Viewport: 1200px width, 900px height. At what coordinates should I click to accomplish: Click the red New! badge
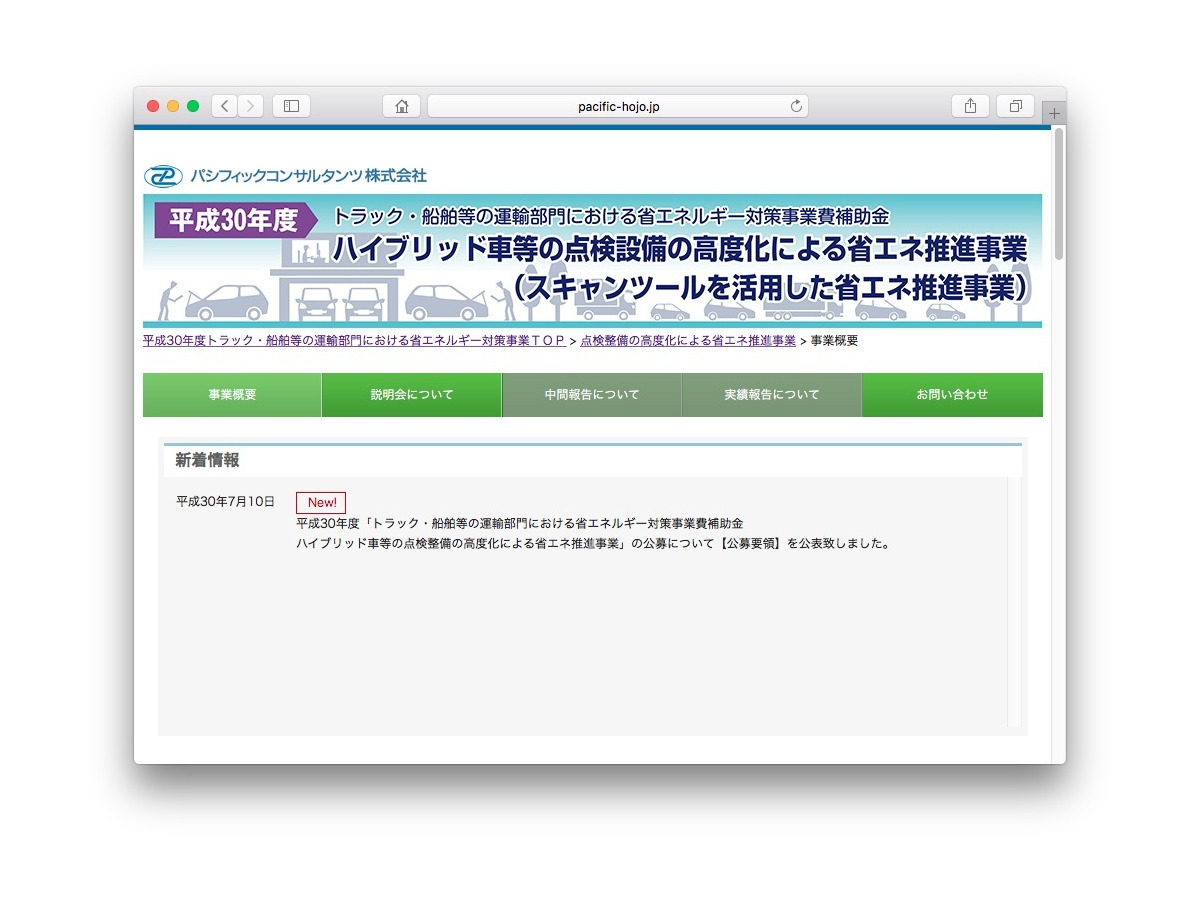coord(321,503)
